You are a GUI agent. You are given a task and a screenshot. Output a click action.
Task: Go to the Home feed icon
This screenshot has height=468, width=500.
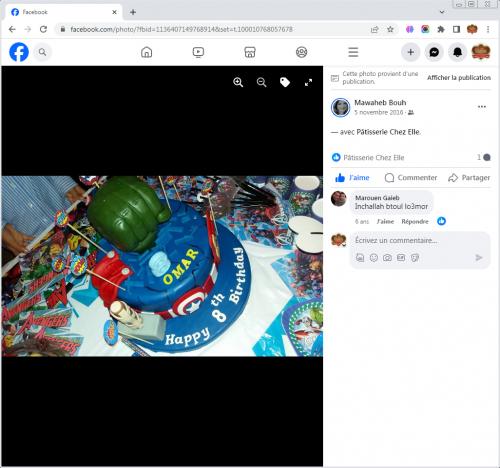click(147, 52)
